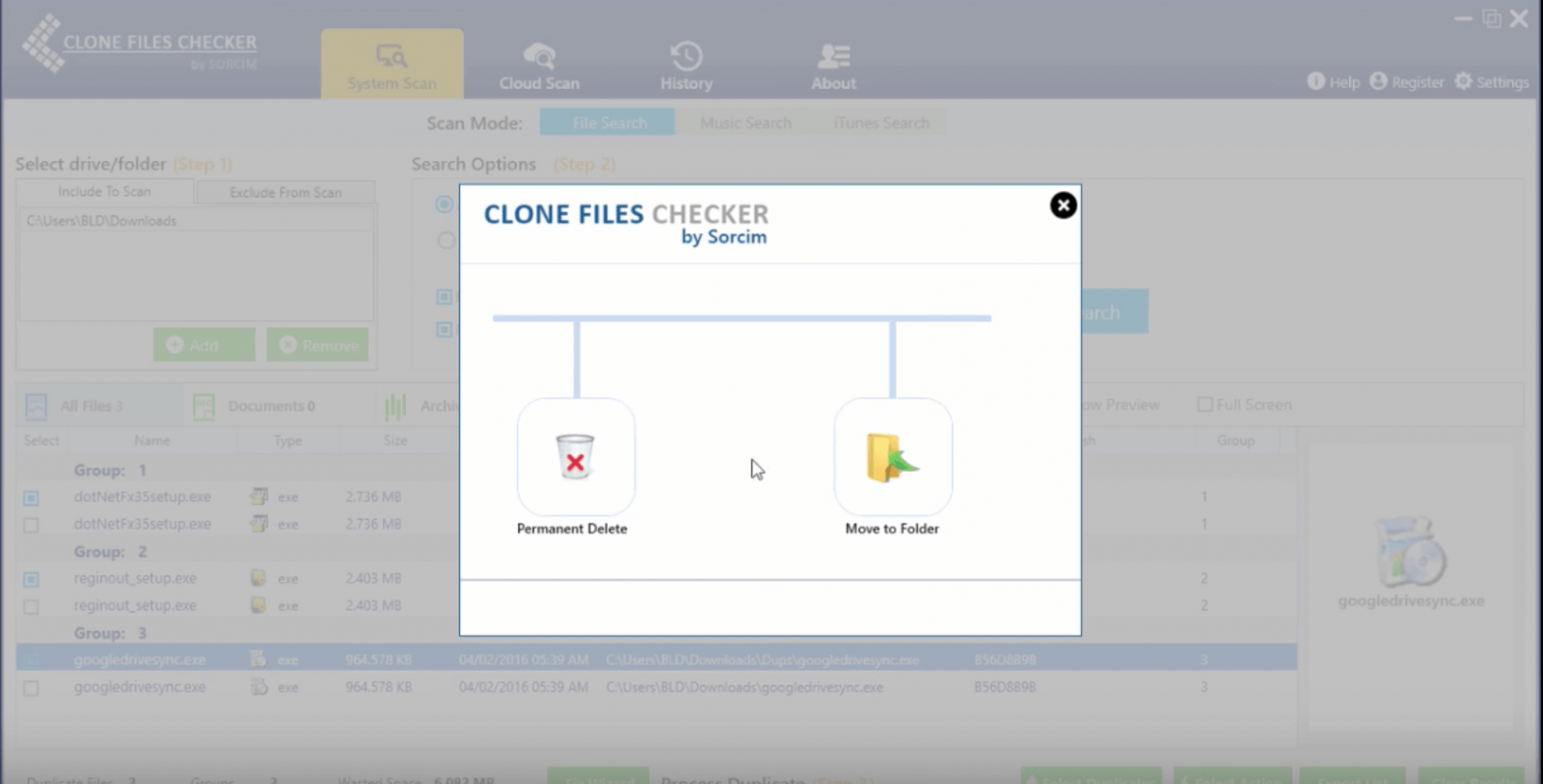
Task: Click the Select column header
Action: (41, 440)
